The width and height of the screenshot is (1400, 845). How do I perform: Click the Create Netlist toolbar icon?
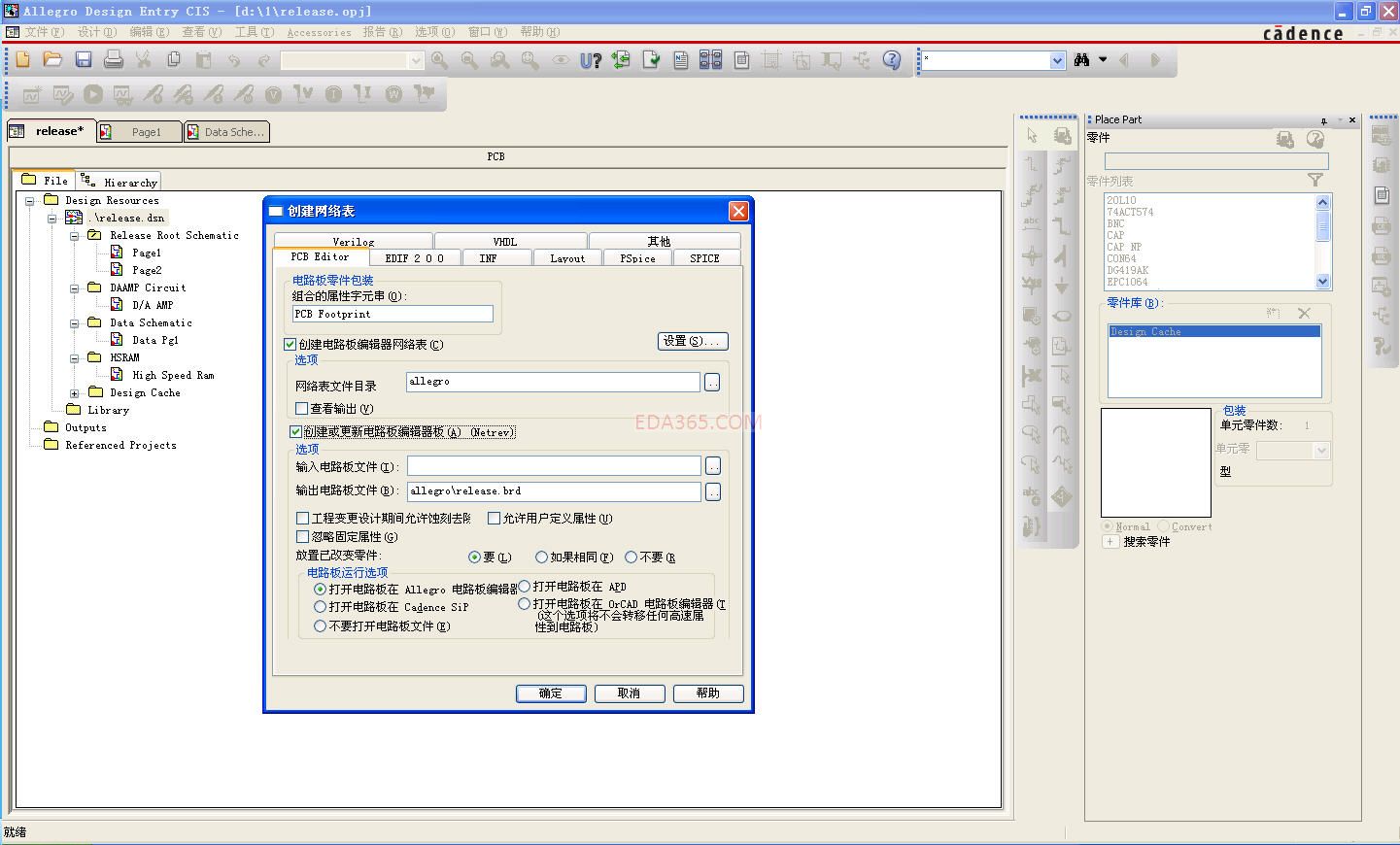681,60
